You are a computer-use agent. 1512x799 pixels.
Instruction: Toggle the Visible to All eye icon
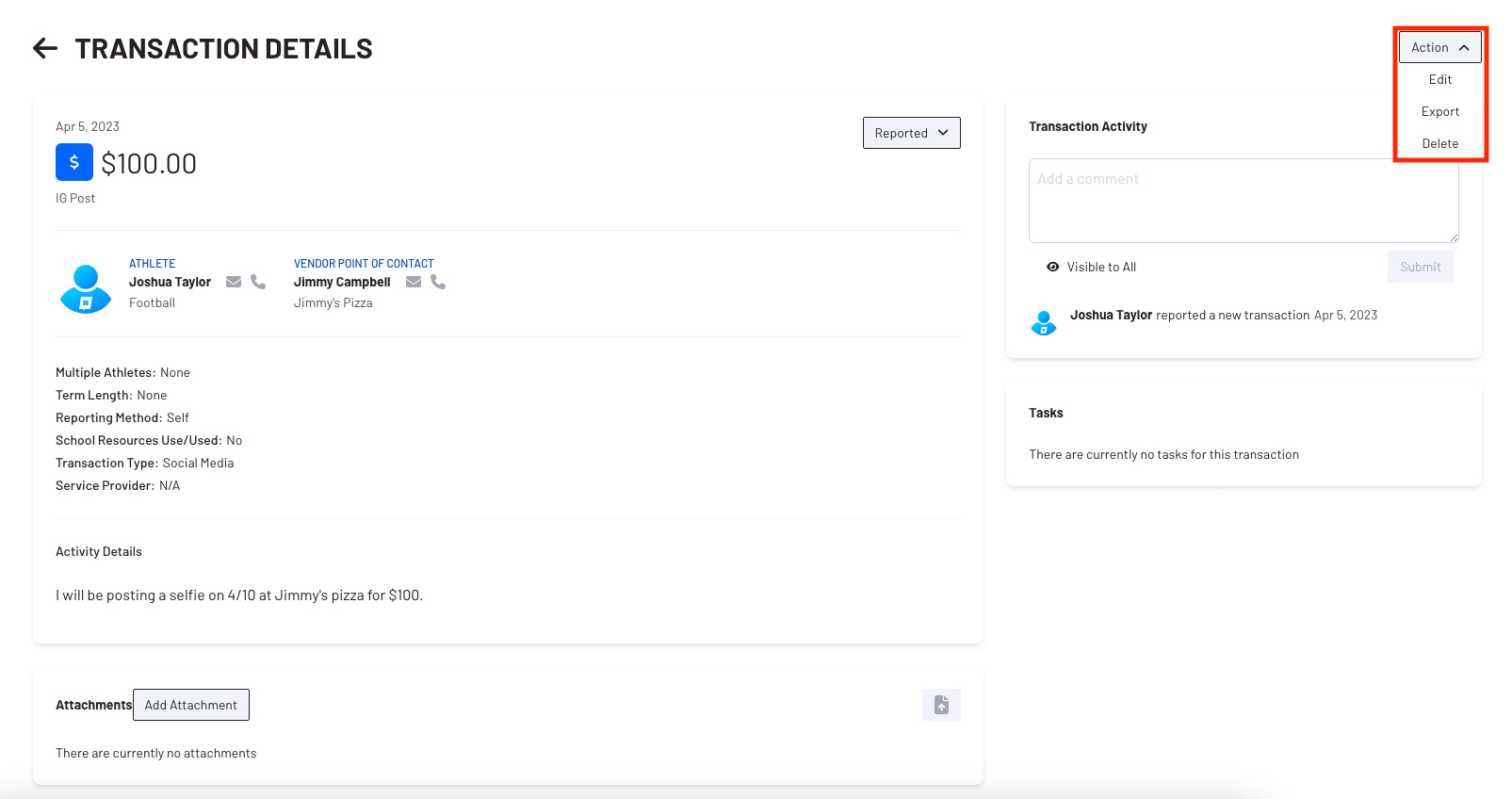point(1053,268)
